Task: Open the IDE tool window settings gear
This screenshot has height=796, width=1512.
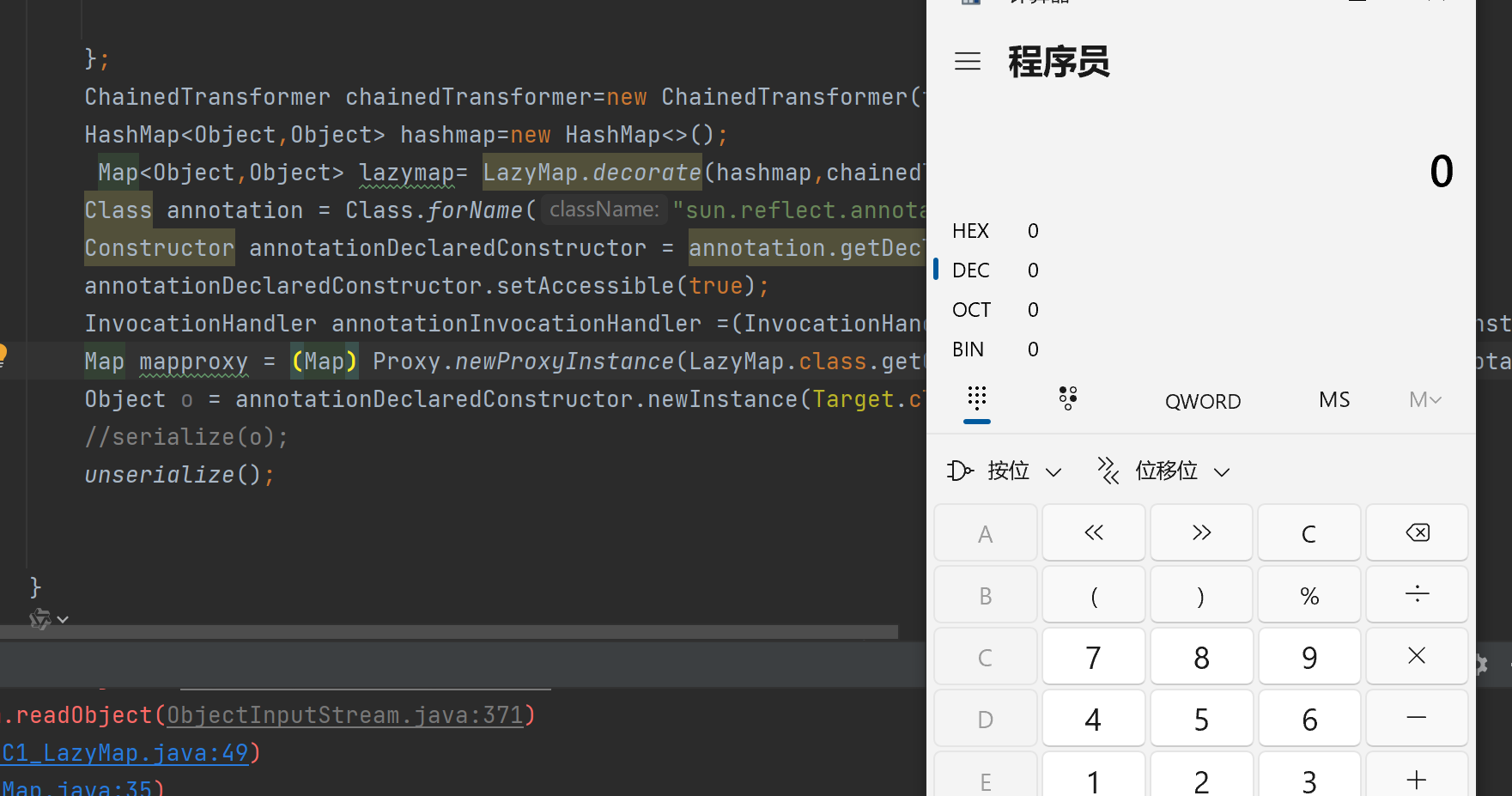Action: click(x=1480, y=664)
